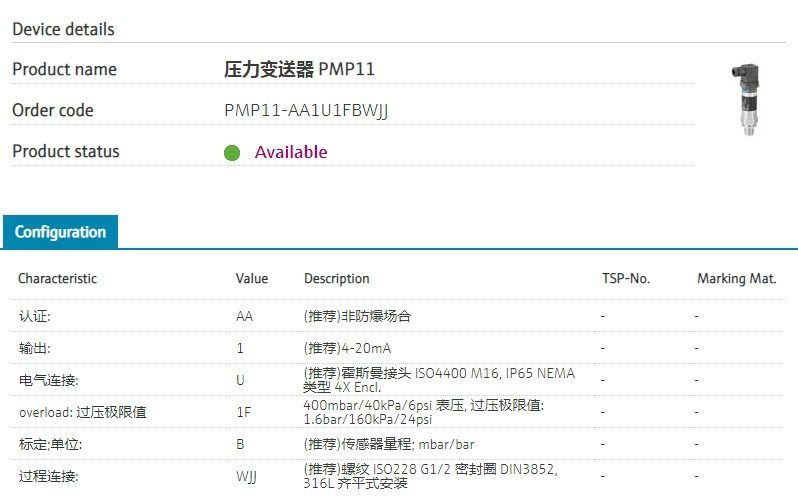Click the TSP-No. column header

625,279
